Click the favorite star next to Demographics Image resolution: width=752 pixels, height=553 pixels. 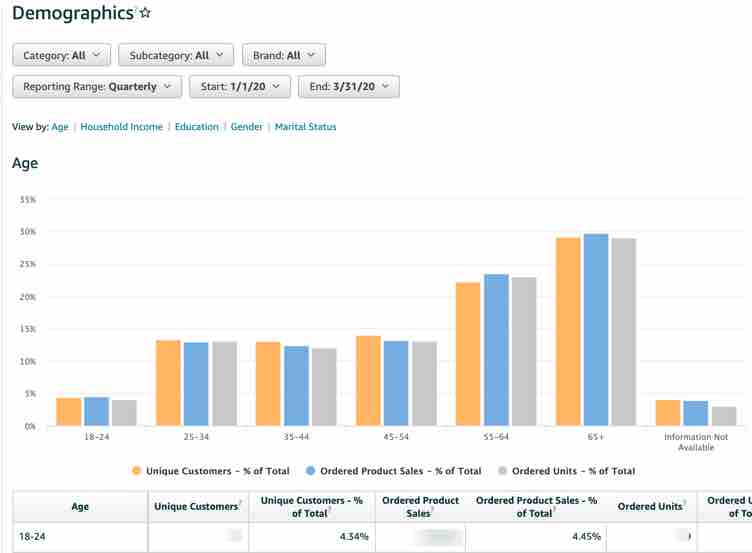point(146,14)
